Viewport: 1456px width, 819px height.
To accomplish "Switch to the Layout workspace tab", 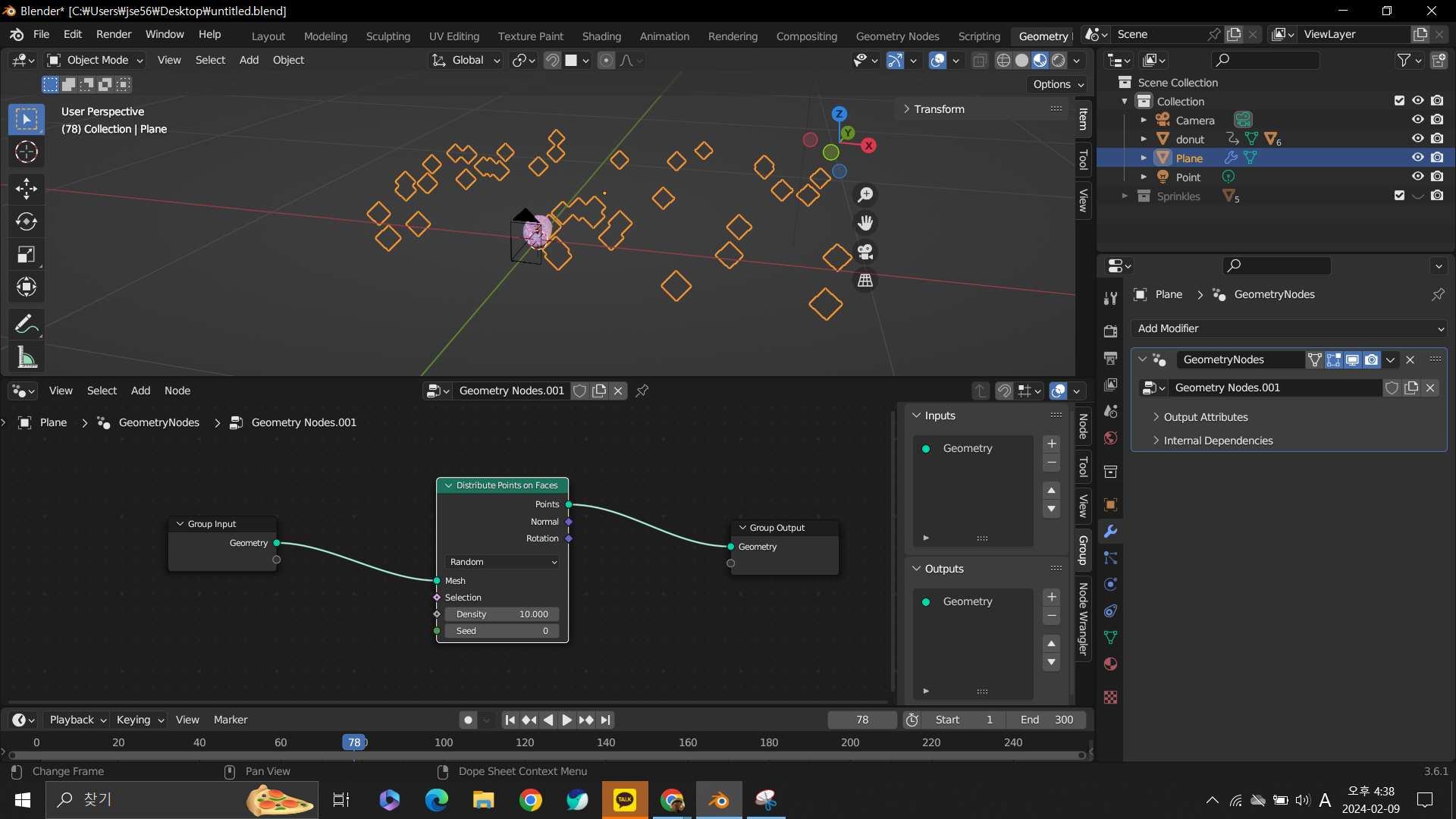I will (268, 36).
